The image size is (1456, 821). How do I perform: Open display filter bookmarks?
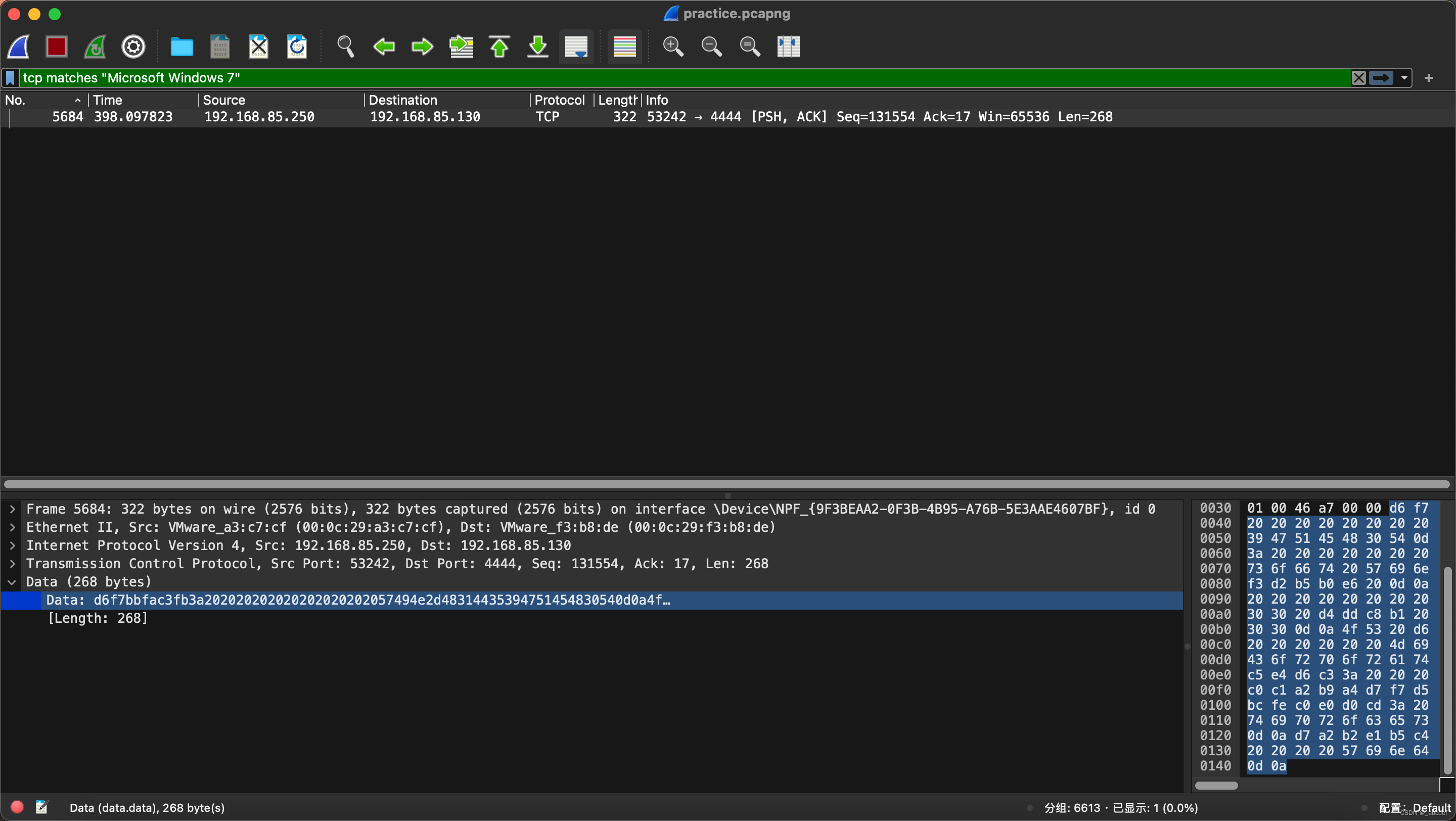[10, 77]
